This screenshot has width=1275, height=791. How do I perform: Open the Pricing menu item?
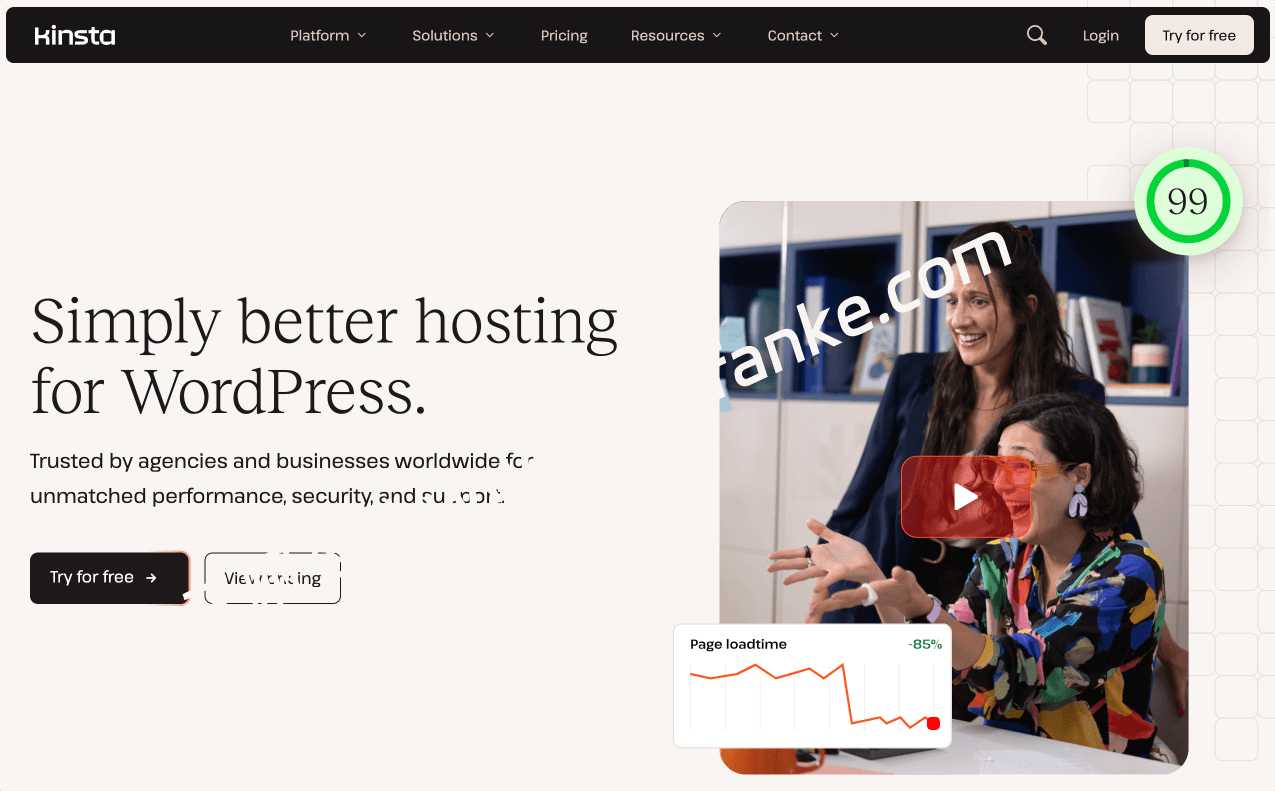point(564,35)
